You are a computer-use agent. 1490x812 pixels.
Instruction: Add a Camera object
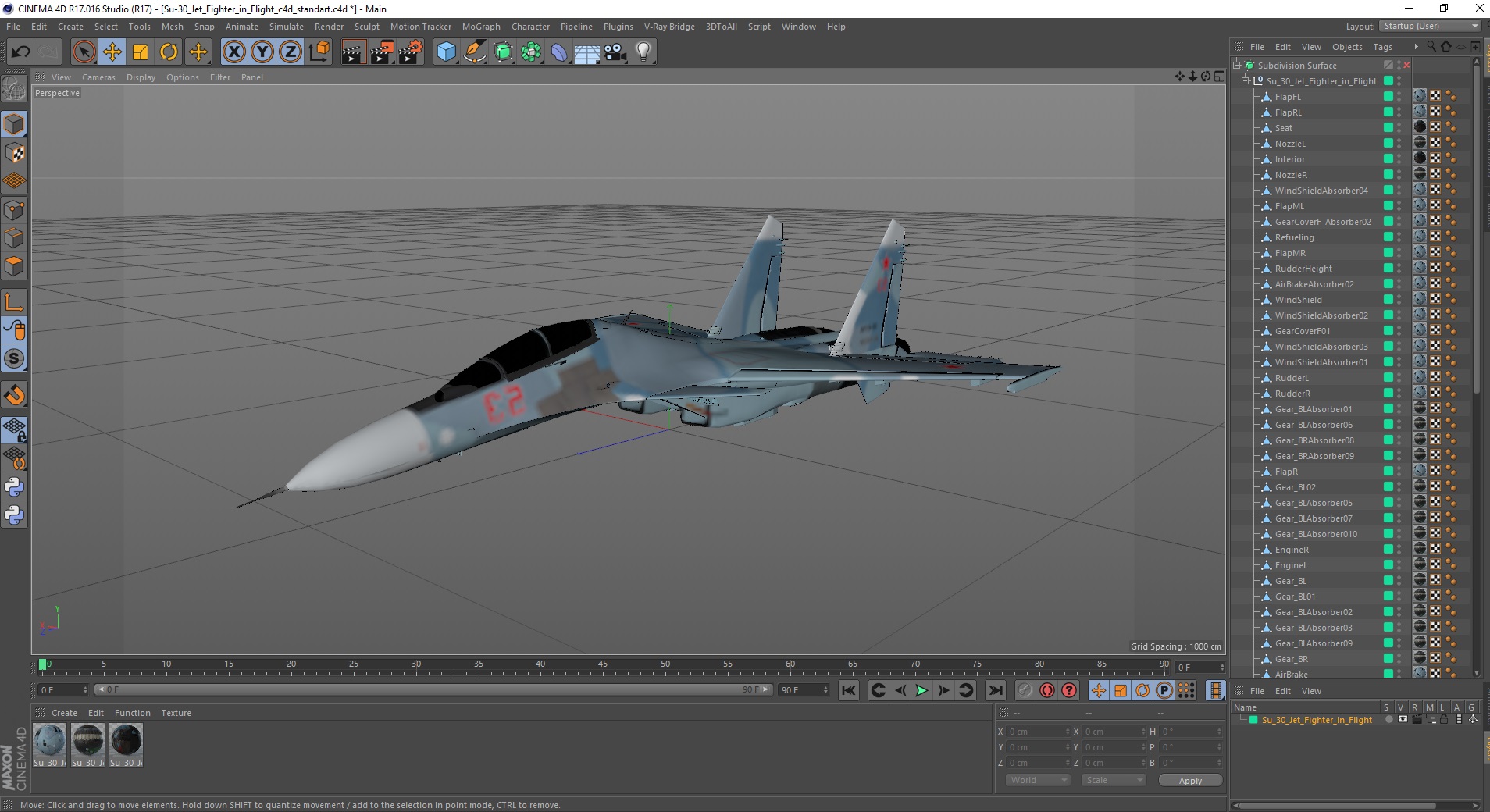tap(615, 52)
